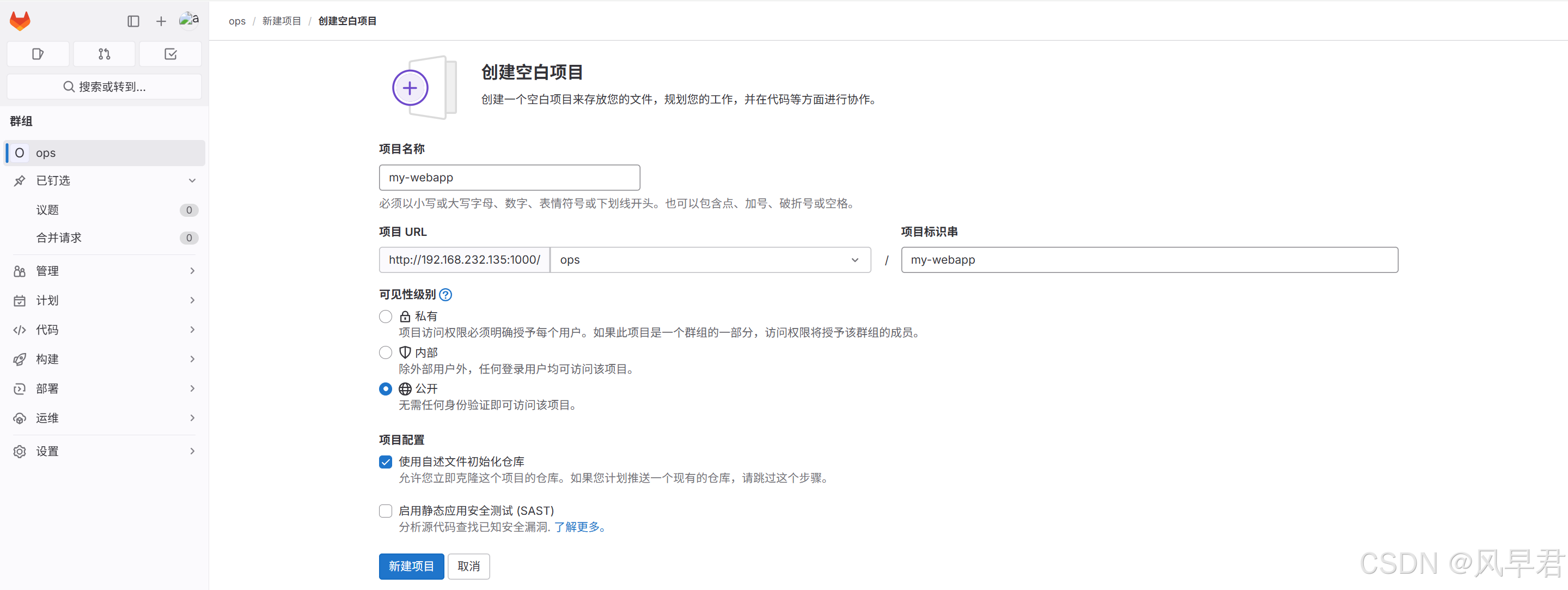The width and height of the screenshot is (1568, 590).
Task: Click 新建项目 breadcrumb link
Action: 281,21
